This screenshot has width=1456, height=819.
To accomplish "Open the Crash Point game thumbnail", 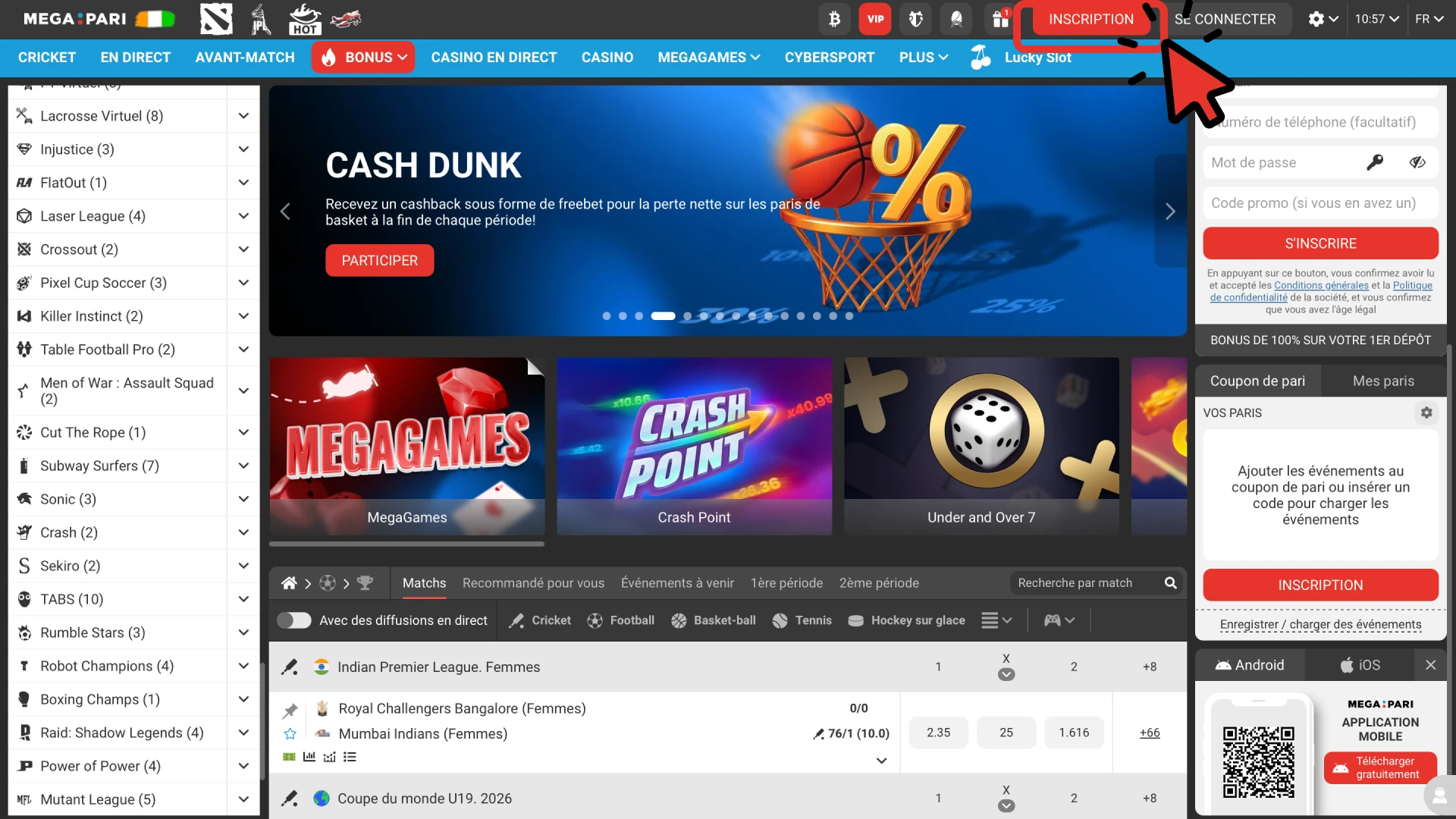I will coord(694,447).
